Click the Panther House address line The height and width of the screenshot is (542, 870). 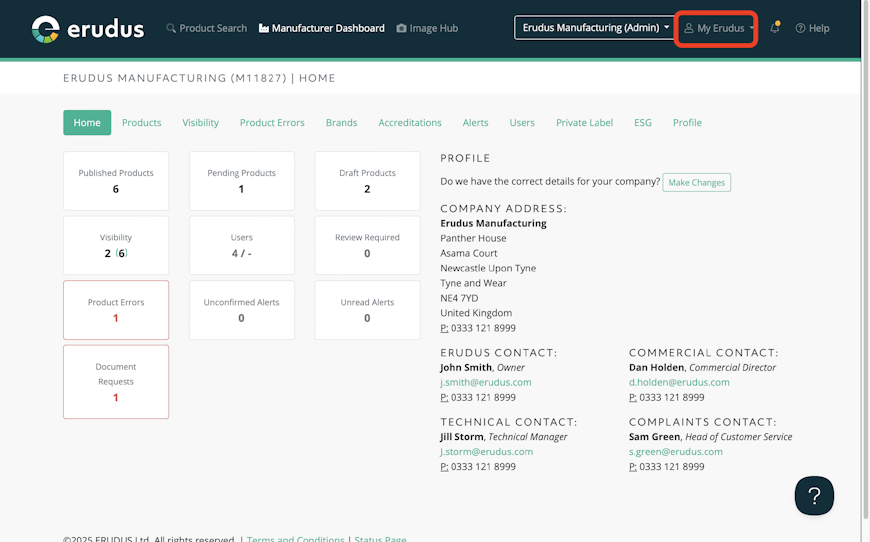(473, 238)
